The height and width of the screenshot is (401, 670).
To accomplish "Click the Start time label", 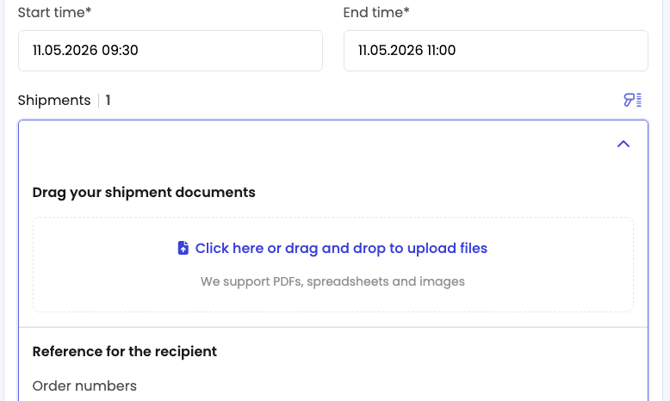I will click(55, 12).
